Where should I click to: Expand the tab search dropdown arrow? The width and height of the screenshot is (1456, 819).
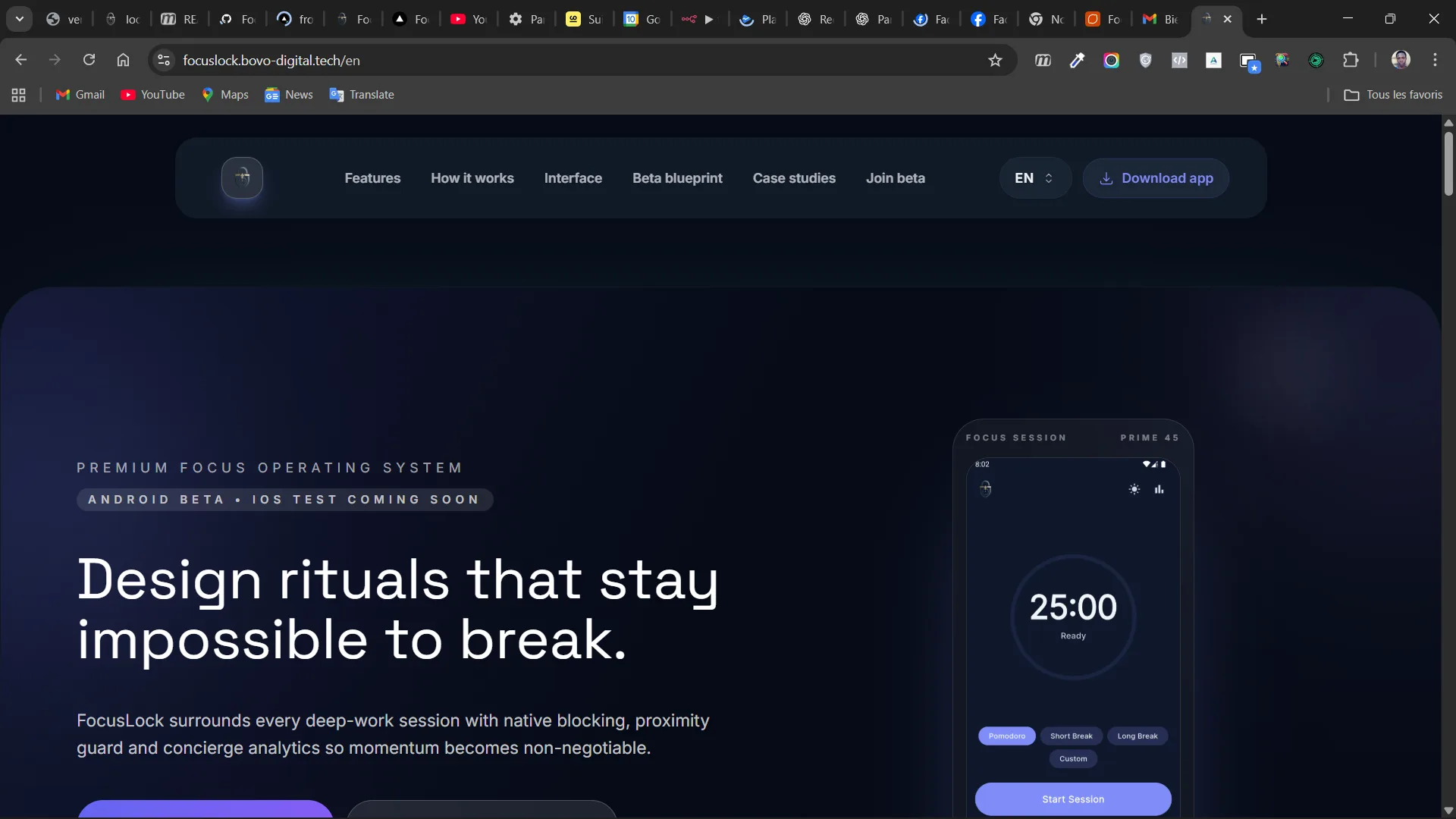tap(20, 19)
